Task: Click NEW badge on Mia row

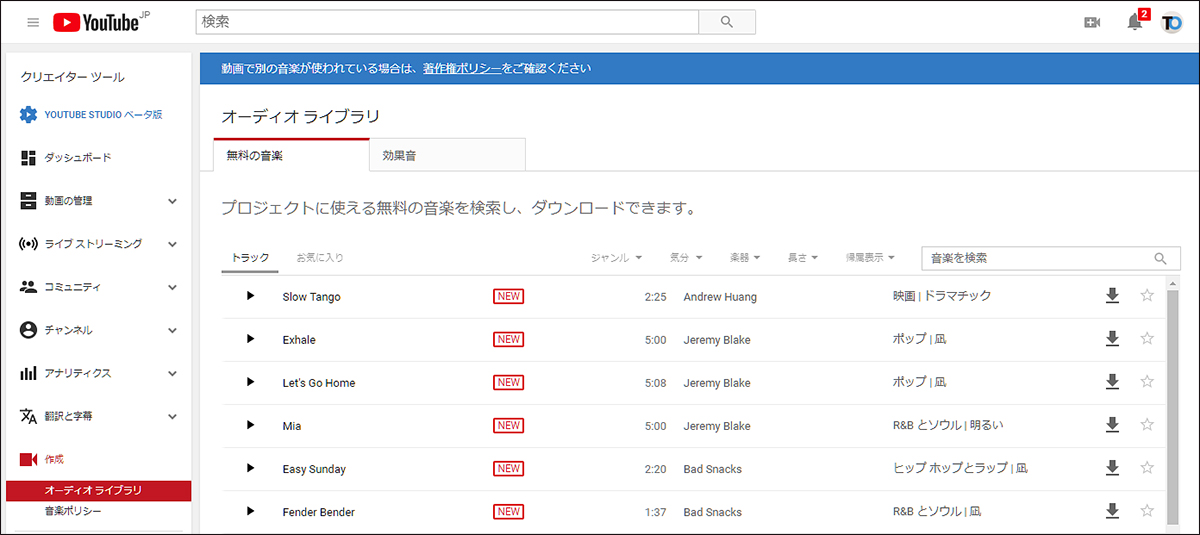Action: [509, 425]
